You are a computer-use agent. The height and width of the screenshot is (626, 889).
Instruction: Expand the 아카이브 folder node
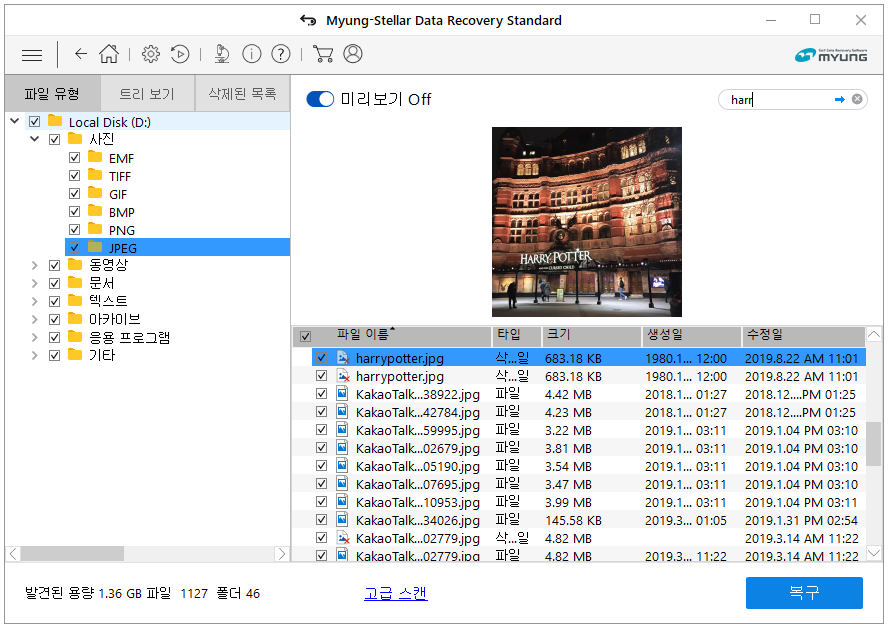pyautogui.click(x=35, y=319)
